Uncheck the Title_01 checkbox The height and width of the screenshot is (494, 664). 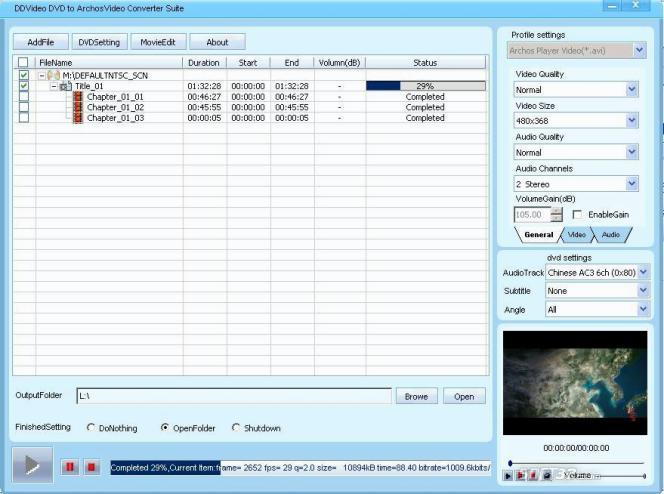(24, 86)
